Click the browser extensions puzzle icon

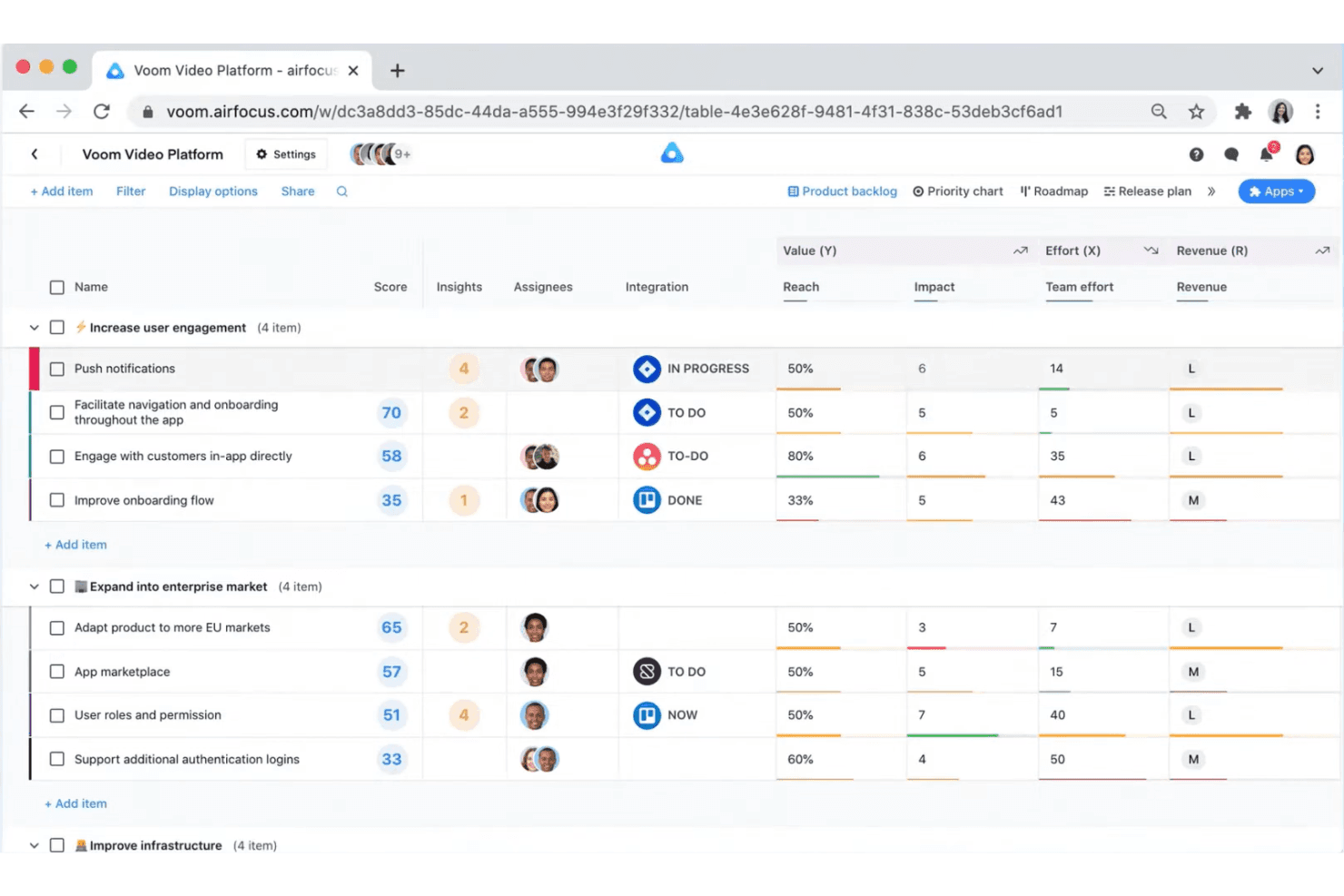[1242, 112]
